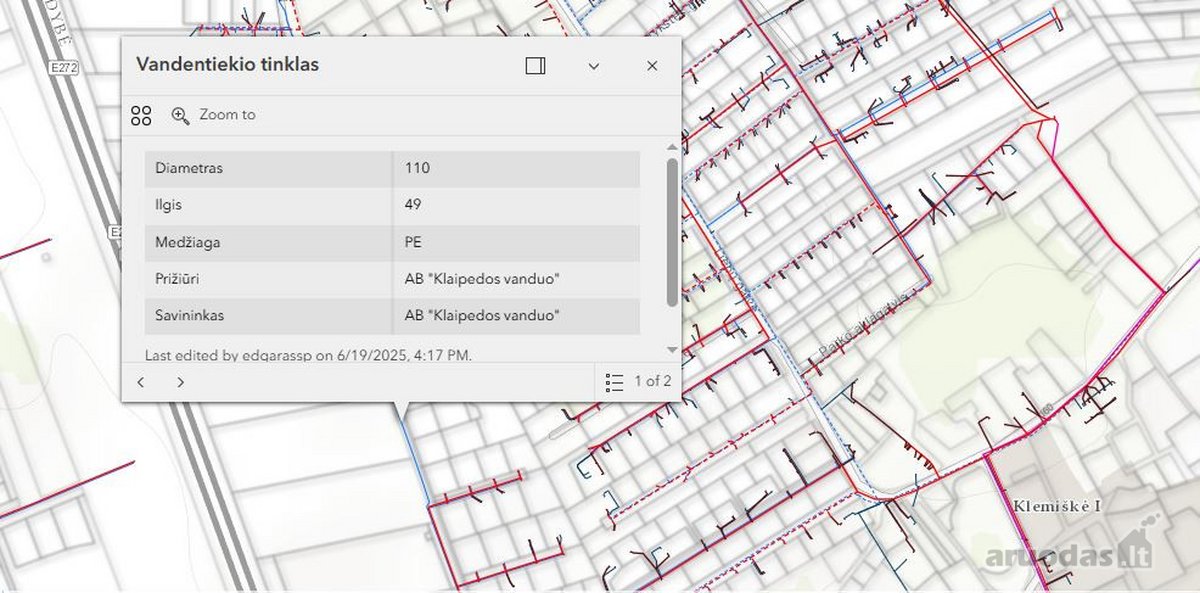The image size is (1200, 593).
Task: Select the Diametras field label
Action: click(189, 168)
